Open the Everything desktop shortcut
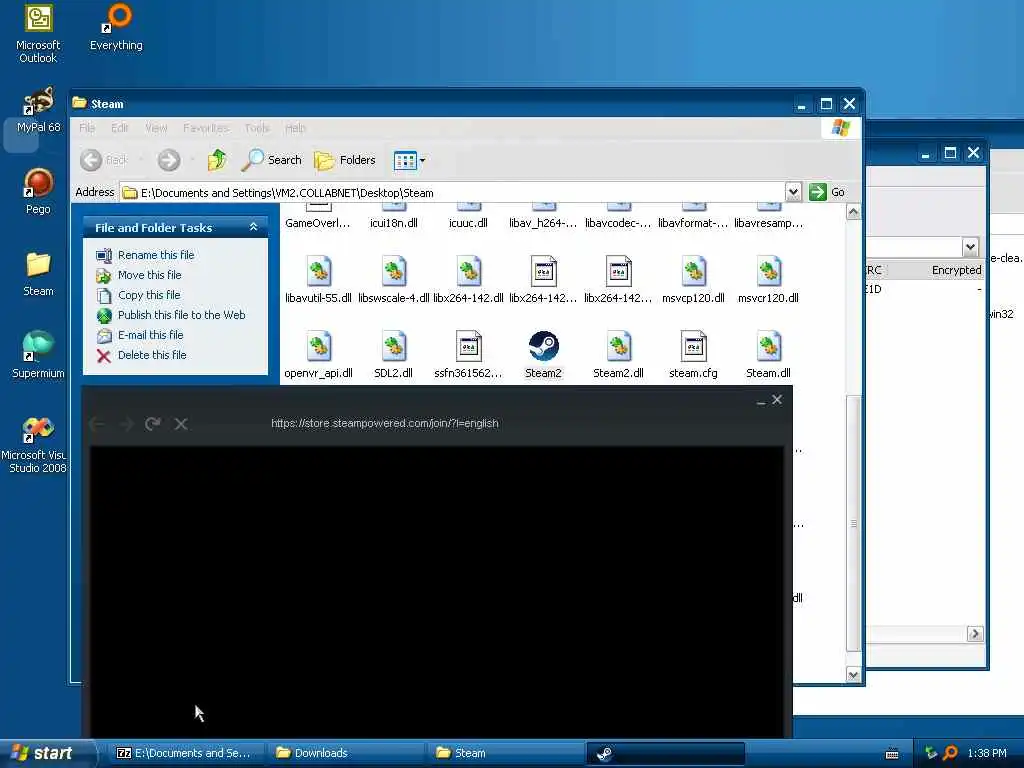 click(116, 29)
